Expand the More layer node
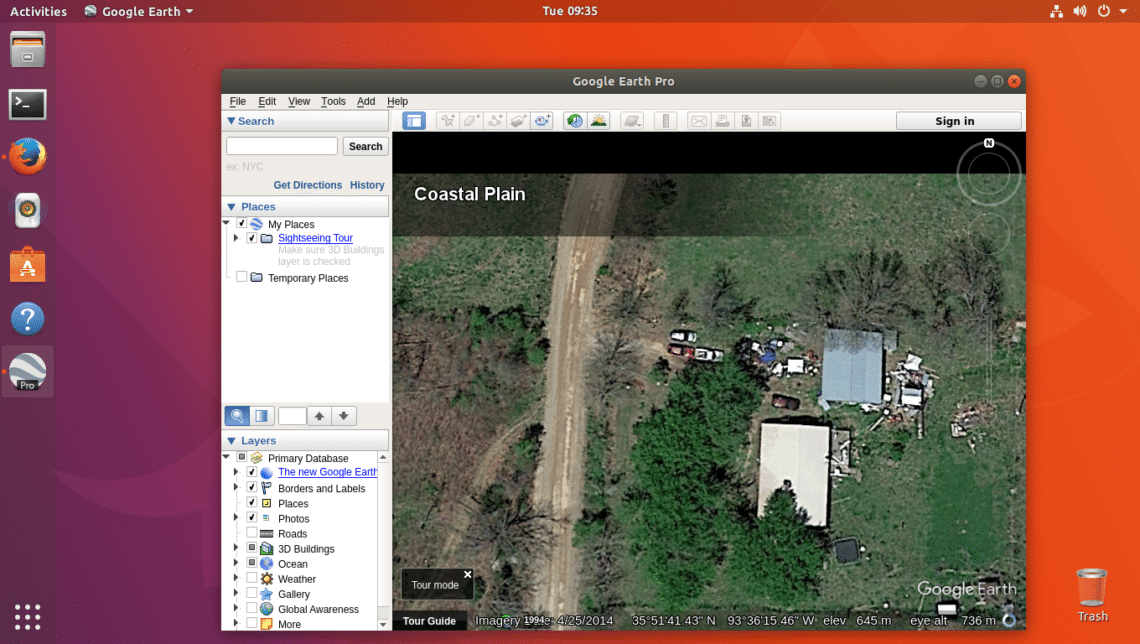1140x644 pixels. (236, 624)
